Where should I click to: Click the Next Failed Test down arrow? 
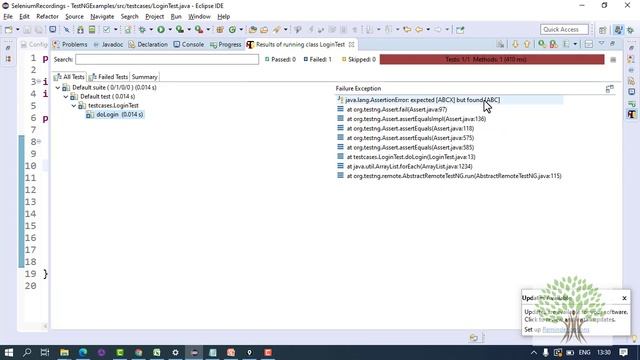515,44
